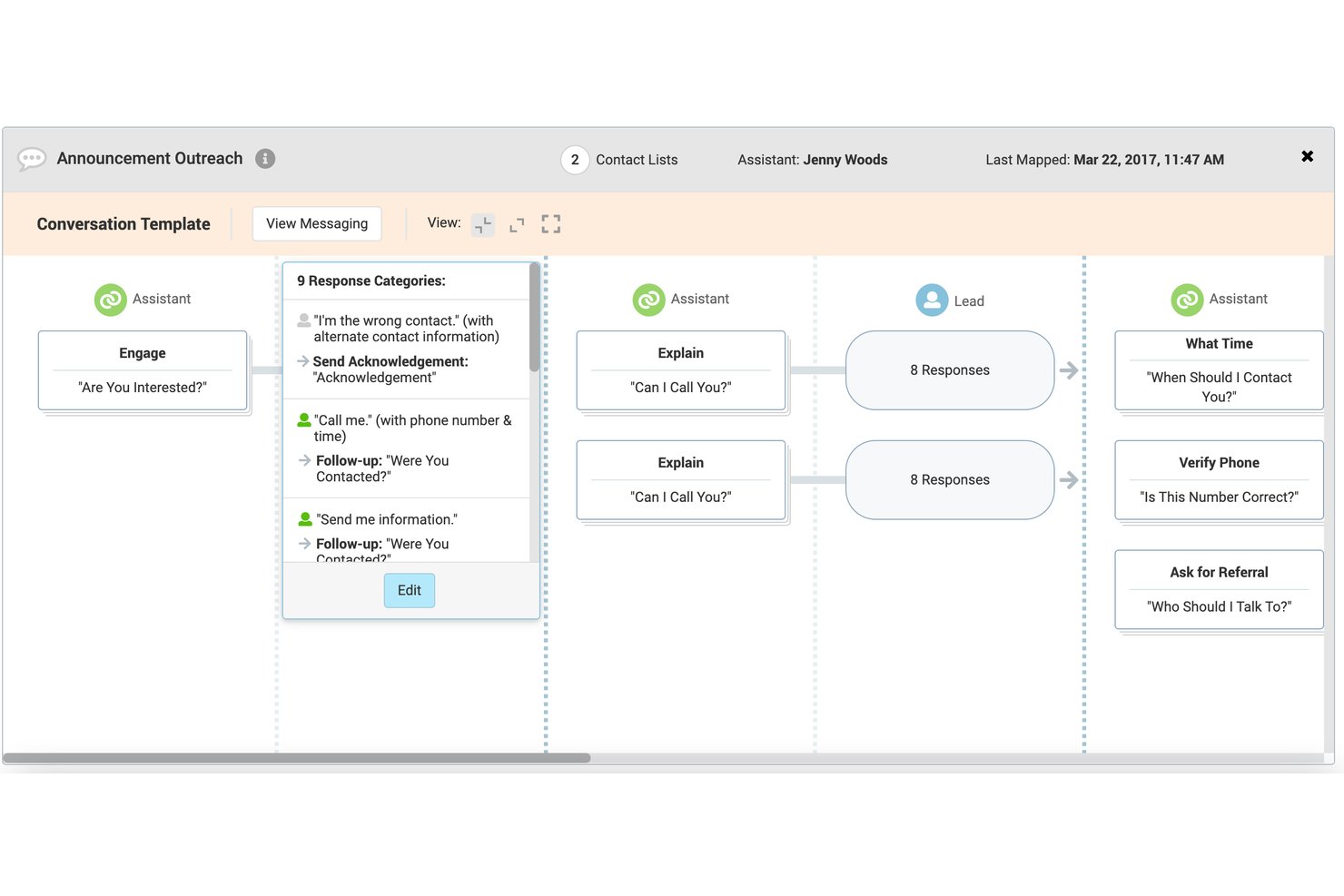Select the Verify Phone card
The height and width of the screenshot is (896, 1344).
[1219, 480]
